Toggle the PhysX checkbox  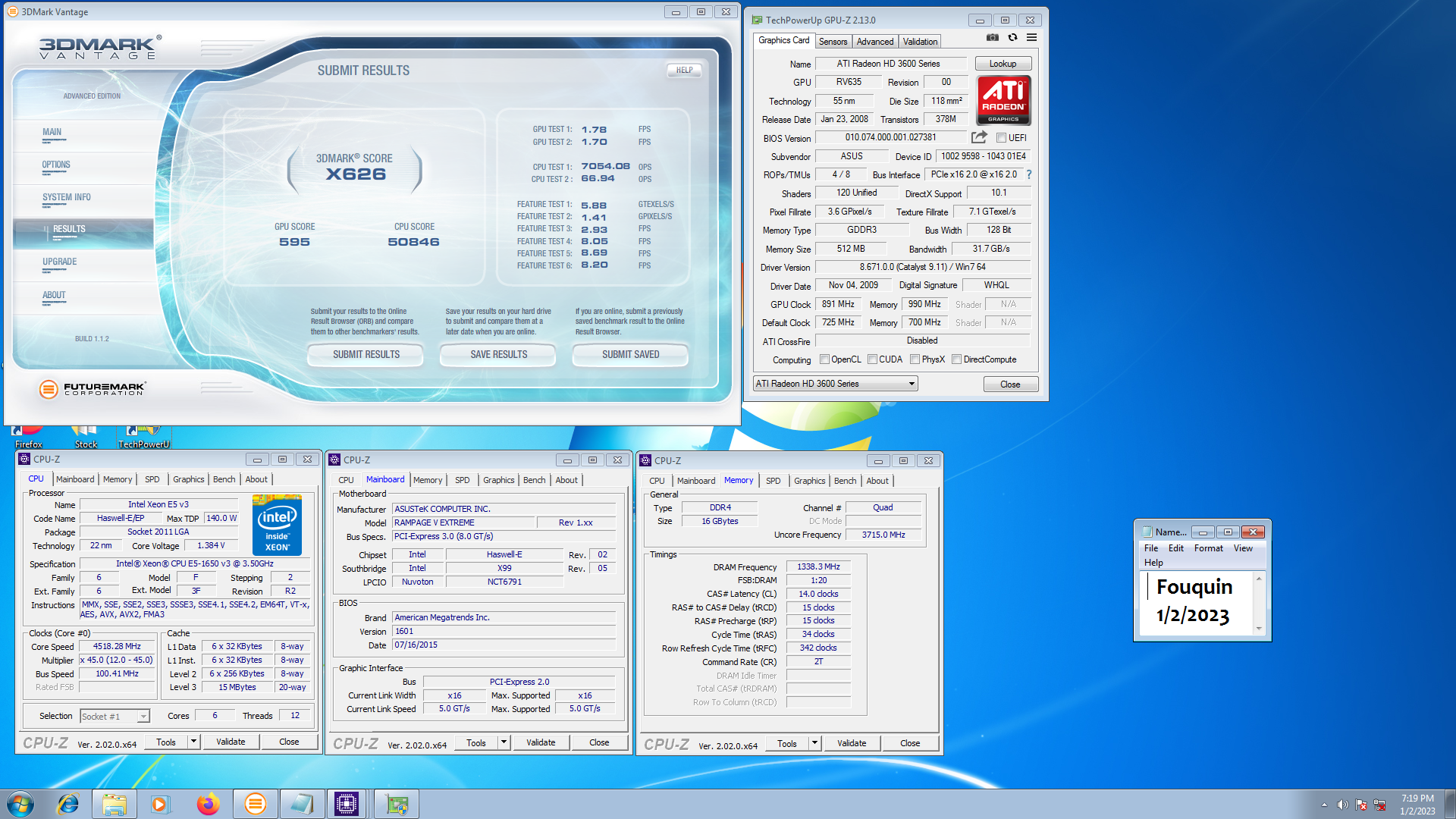(915, 359)
